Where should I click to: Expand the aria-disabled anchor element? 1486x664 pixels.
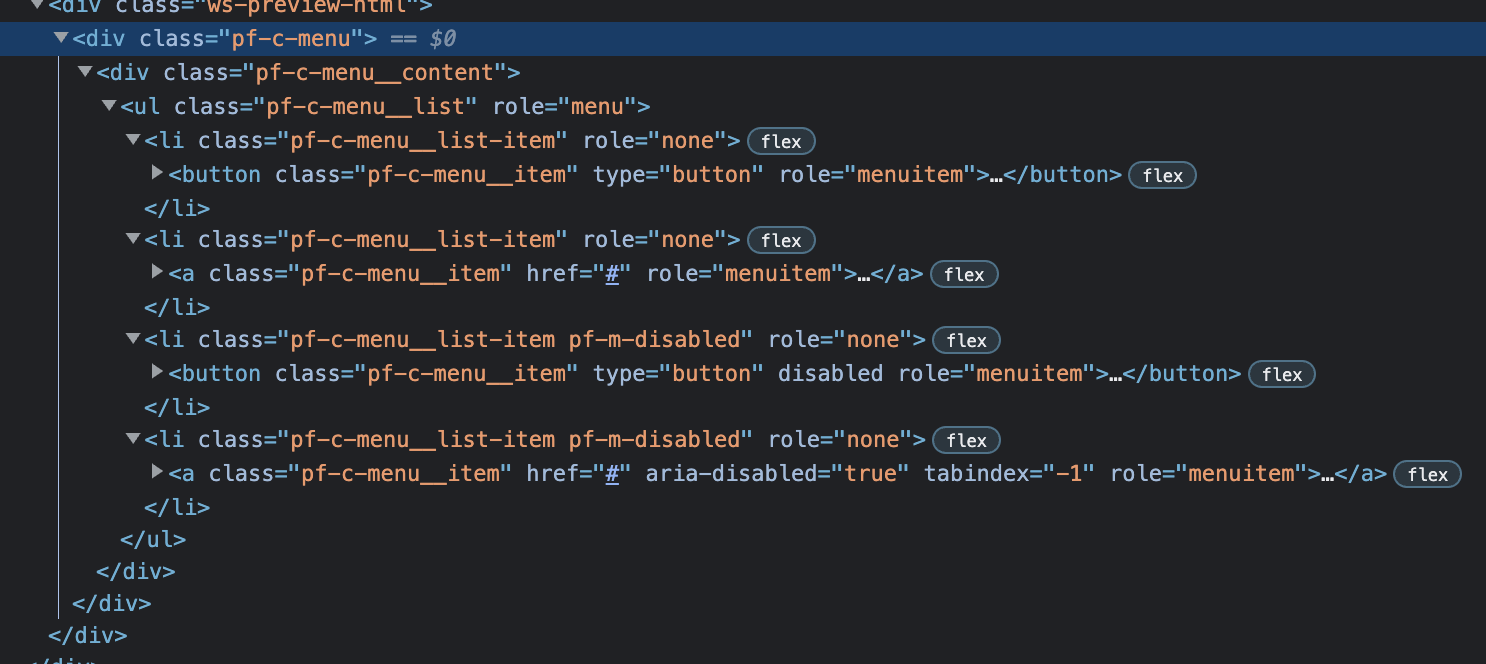point(157,471)
